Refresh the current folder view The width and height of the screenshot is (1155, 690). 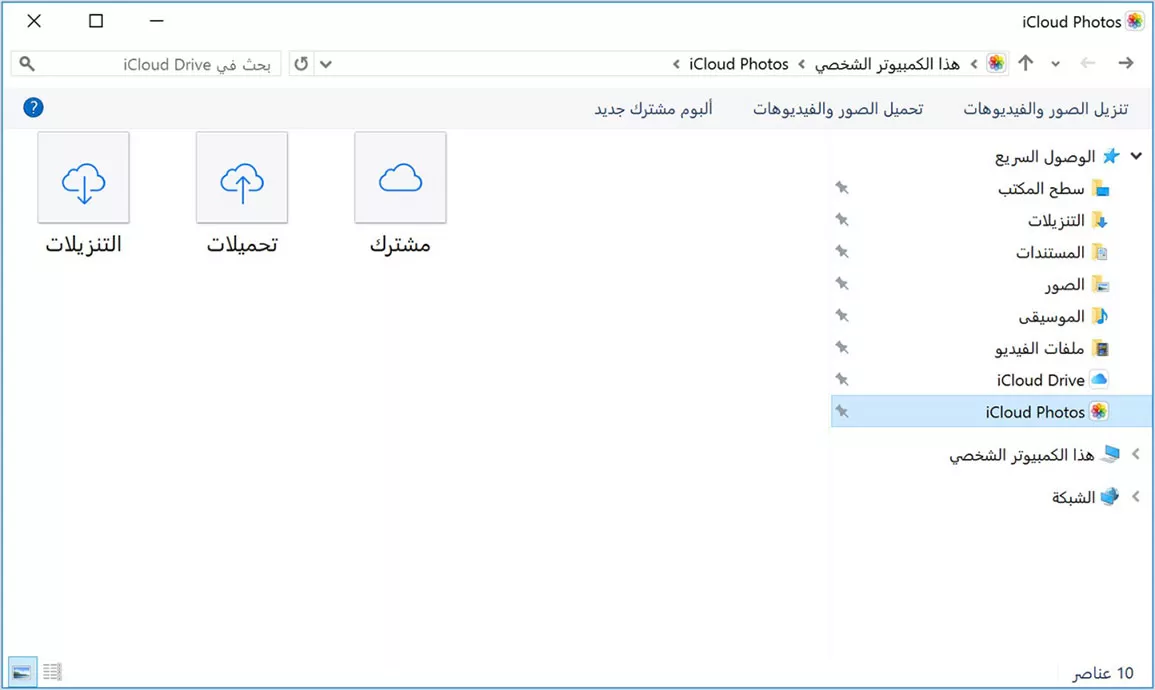pyautogui.click(x=301, y=64)
